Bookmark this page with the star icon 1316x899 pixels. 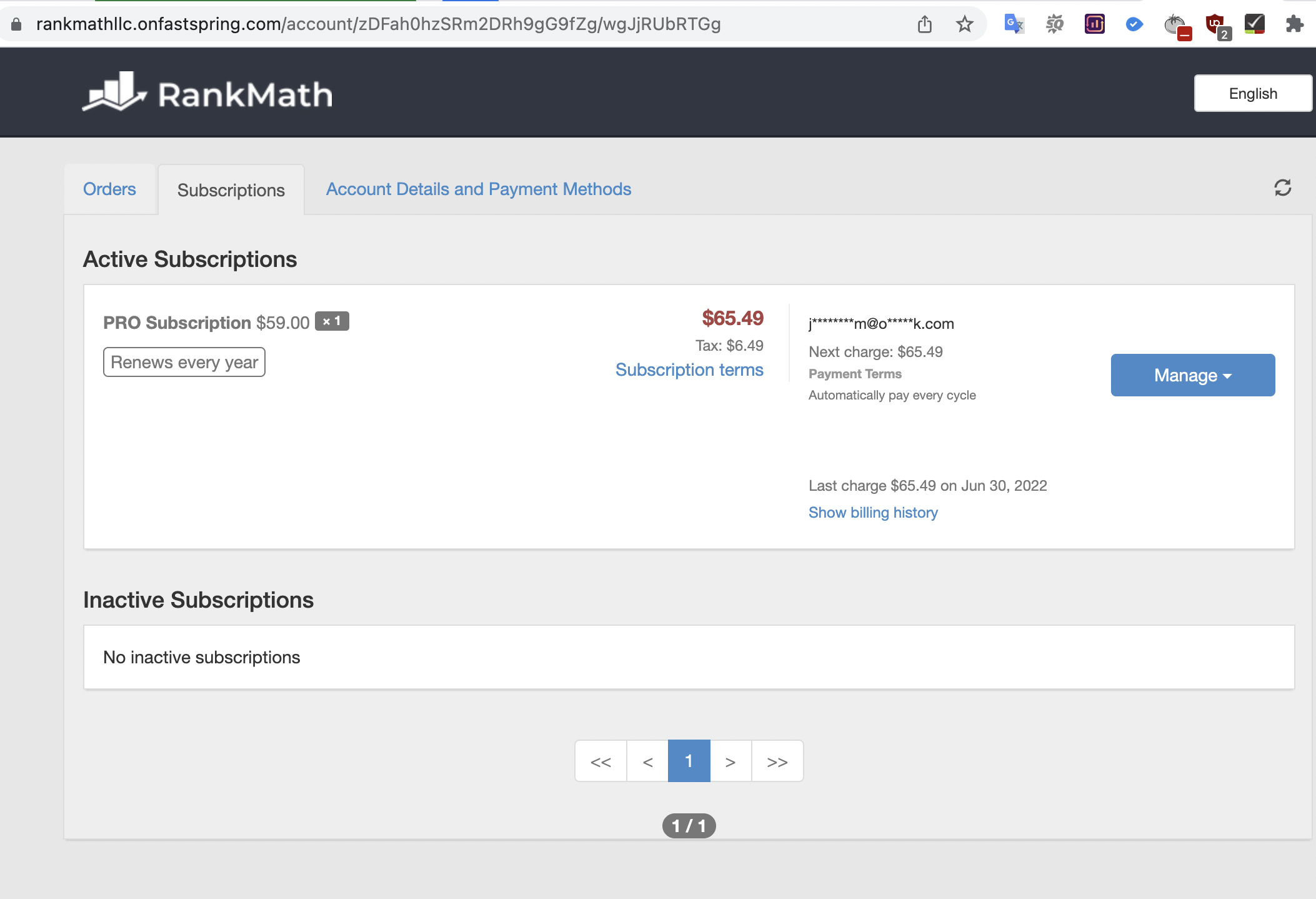click(965, 24)
